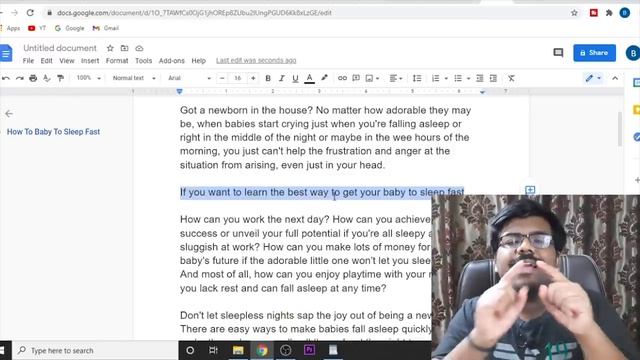
Task: Open the insert image dropdown
Action: [372, 78]
